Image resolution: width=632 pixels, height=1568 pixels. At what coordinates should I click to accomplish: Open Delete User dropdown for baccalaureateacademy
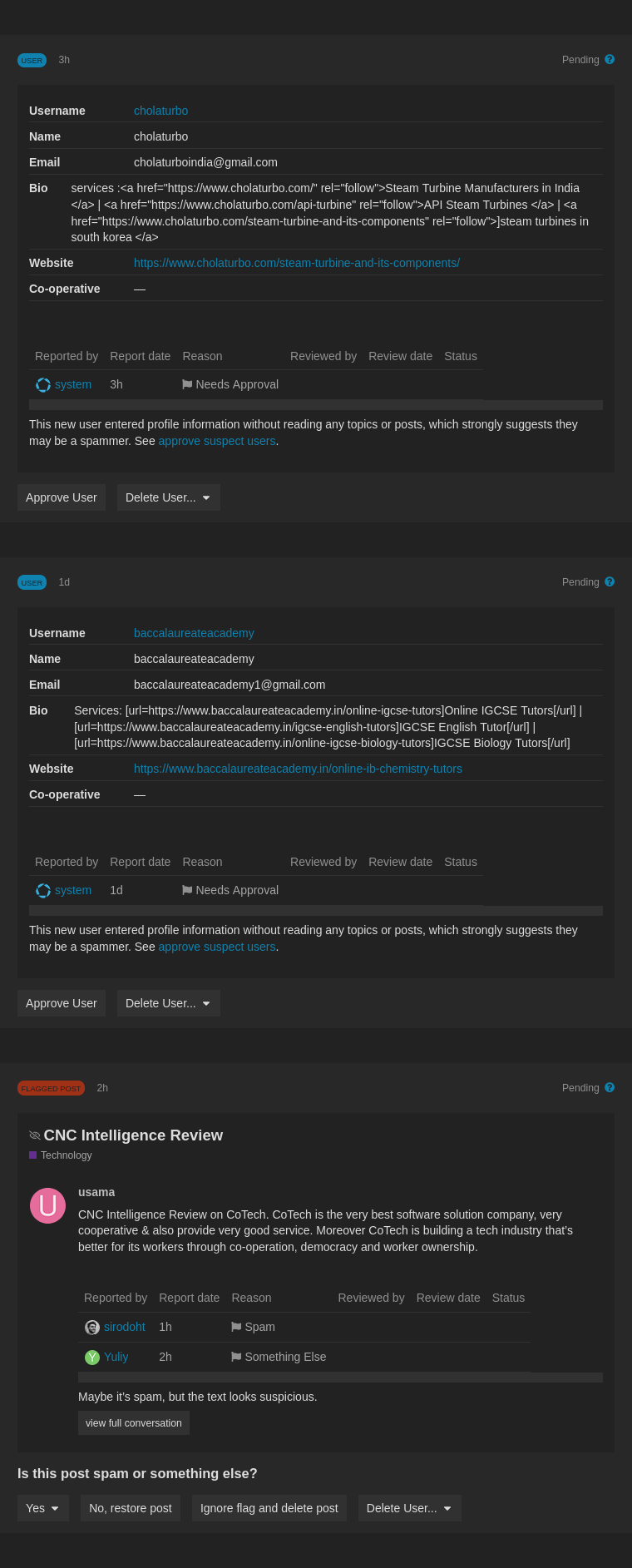pyautogui.click(x=168, y=1003)
